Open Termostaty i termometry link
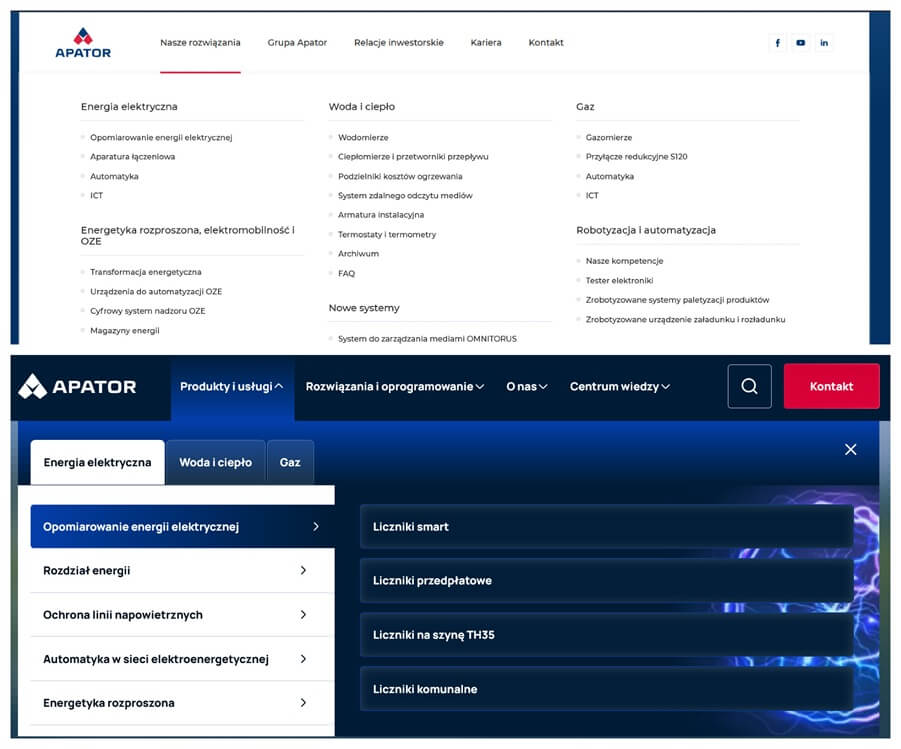The width and height of the screenshot is (901, 749). point(387,235)
